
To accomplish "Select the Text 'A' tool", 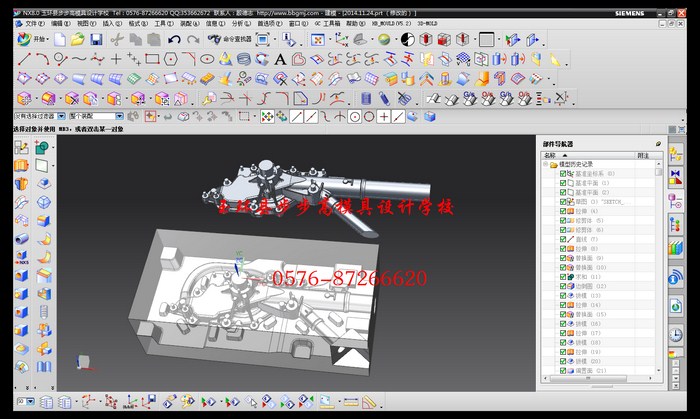I will pos(281,59).
